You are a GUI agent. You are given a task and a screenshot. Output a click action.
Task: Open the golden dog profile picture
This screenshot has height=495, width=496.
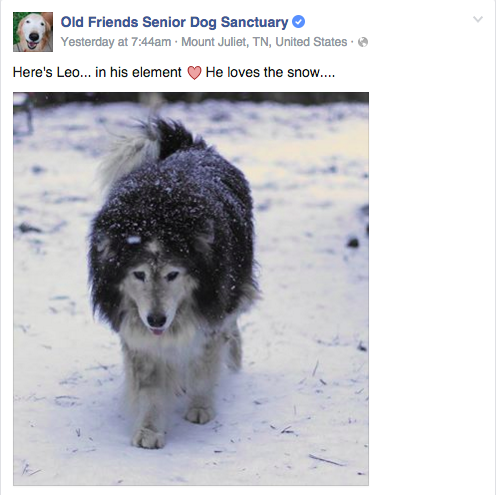click(33, 32)
